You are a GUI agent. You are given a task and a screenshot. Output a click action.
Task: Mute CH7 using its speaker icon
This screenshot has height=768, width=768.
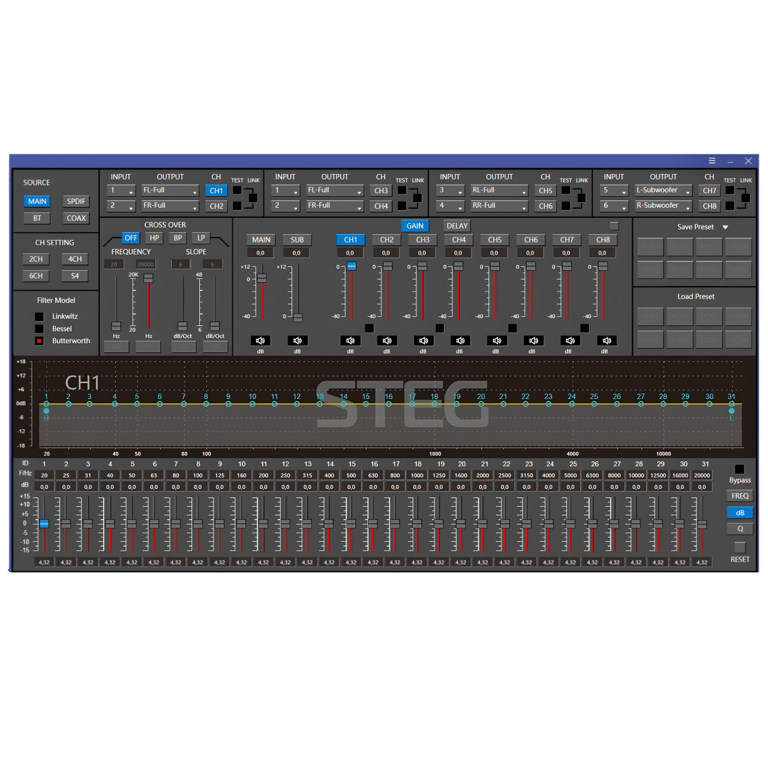569,340
